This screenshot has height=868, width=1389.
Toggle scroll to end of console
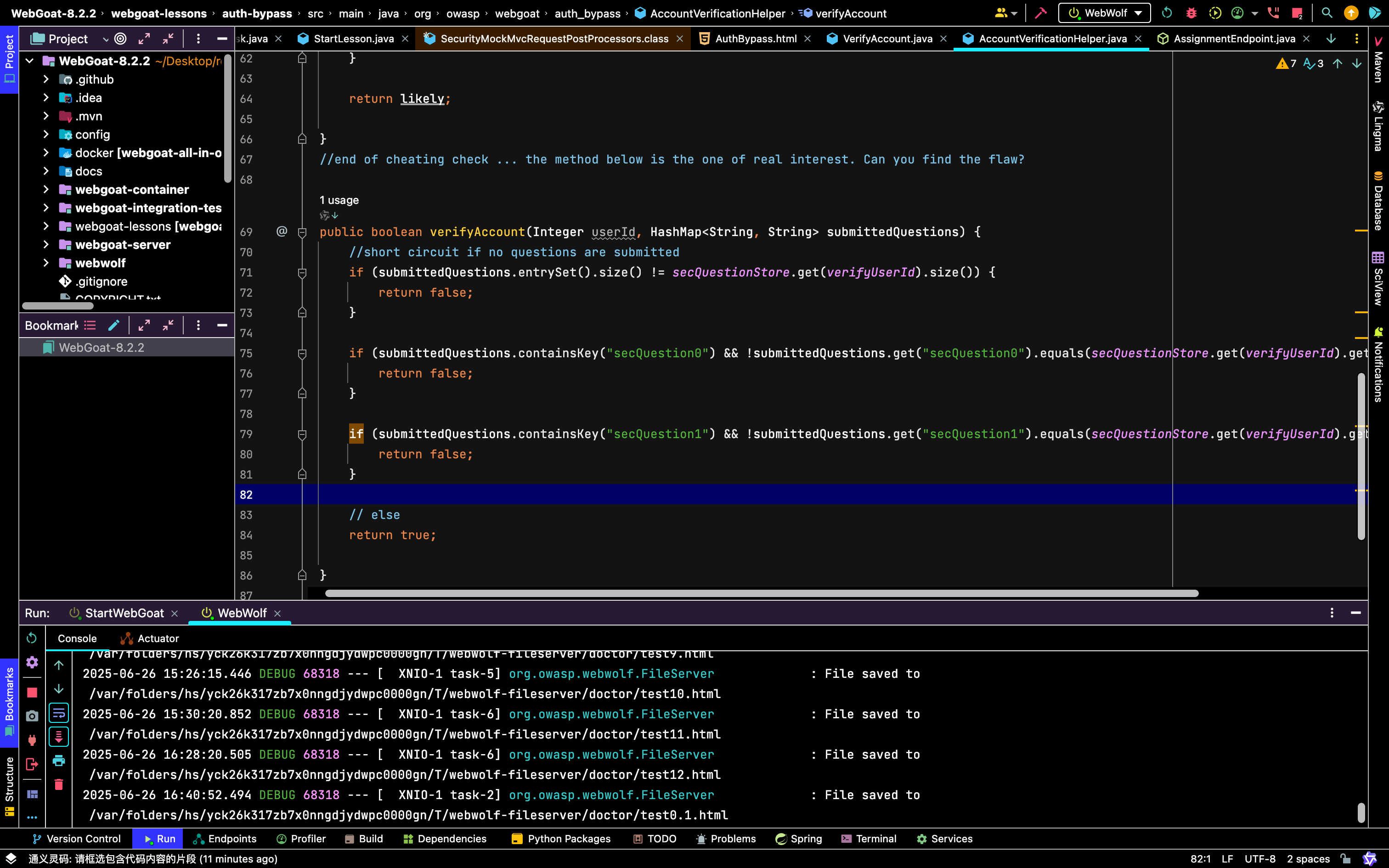tap(58, 737)
